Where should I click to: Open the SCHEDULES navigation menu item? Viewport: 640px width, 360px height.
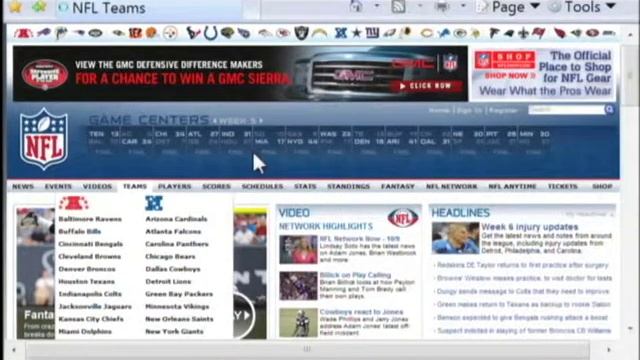pyautogui.click(x=262, y=187)
